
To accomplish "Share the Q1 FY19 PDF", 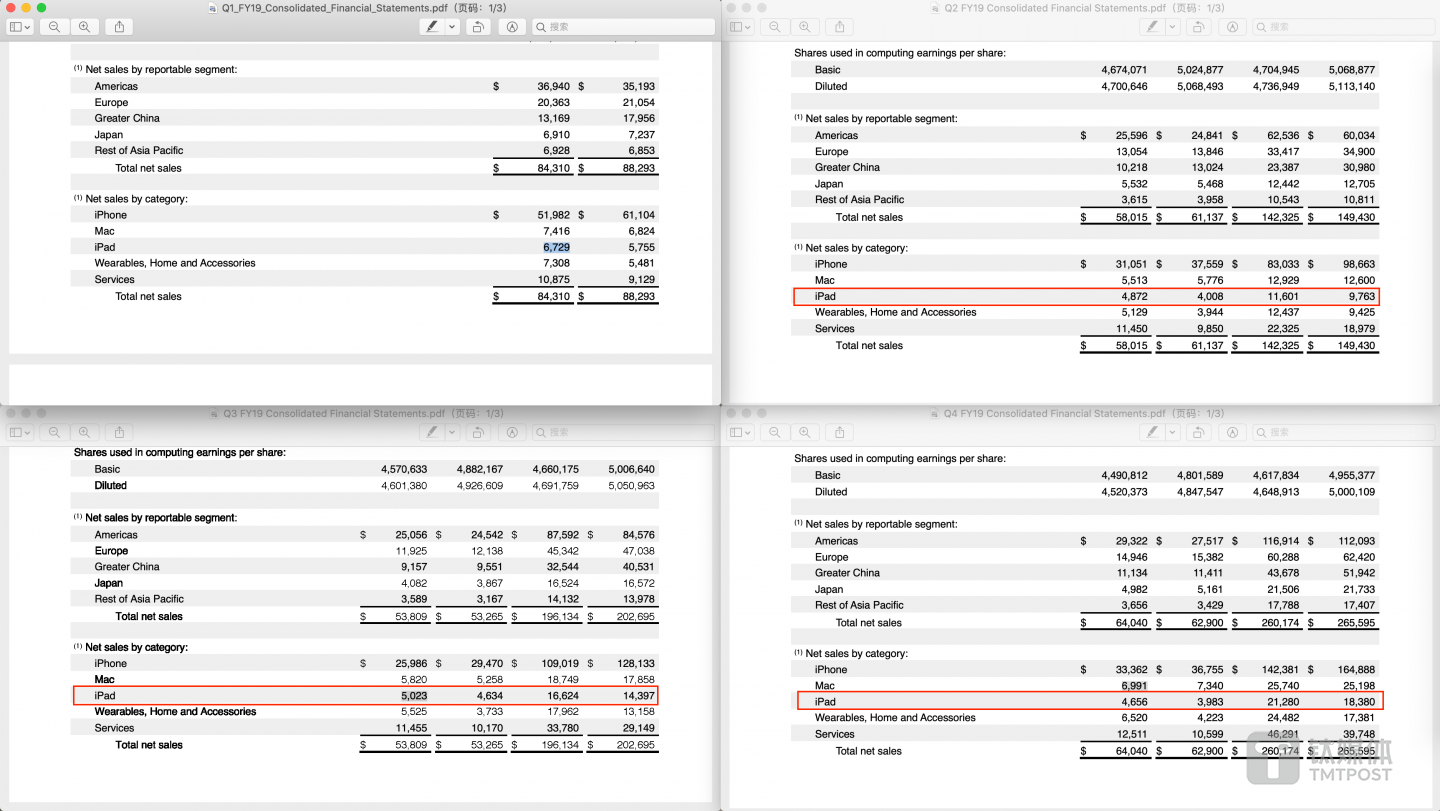I will tap(119, 27).
